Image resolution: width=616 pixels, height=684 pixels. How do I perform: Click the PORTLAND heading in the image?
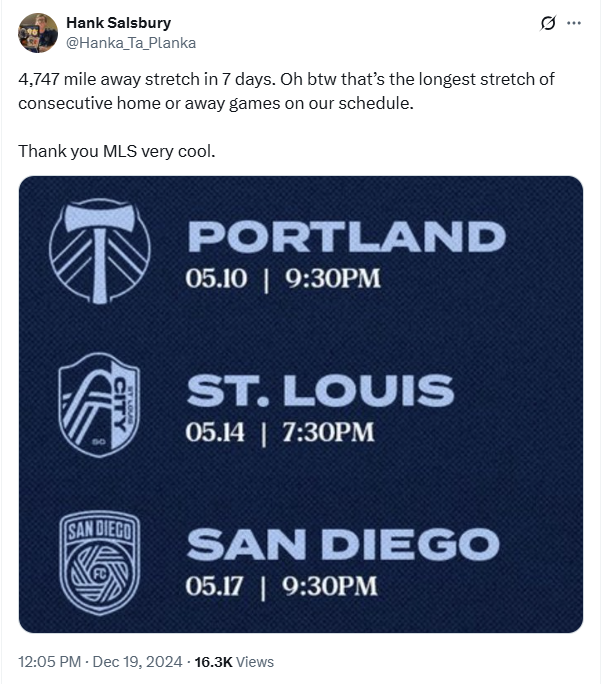346,237
